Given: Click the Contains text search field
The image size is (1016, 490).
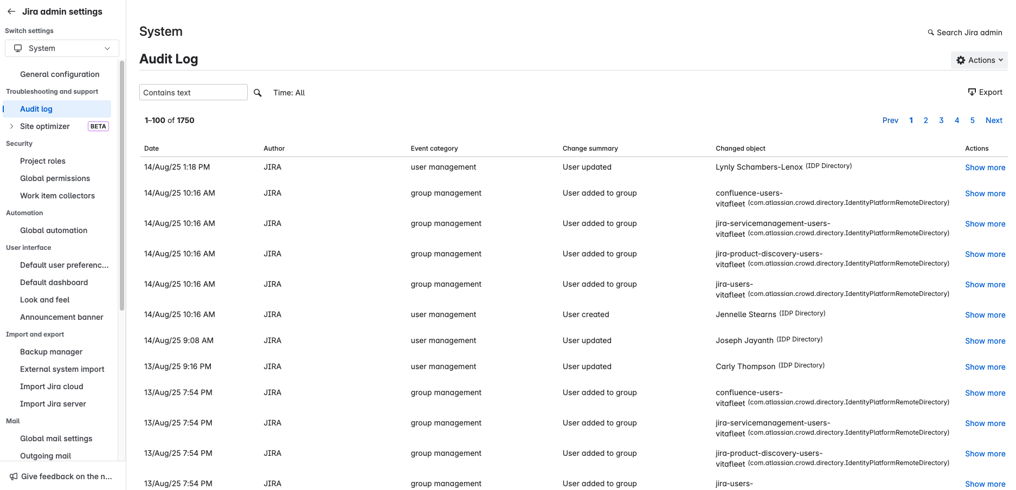Looking at the screenshot, I should click(192, 93).
